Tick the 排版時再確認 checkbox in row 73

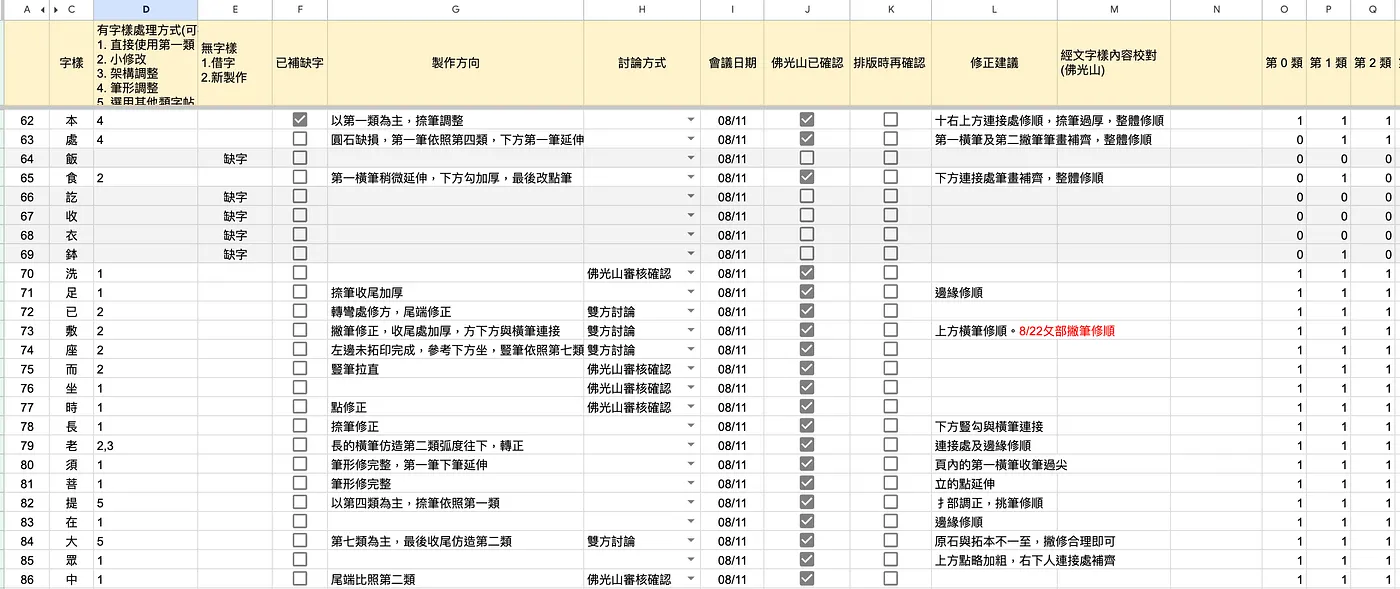[x=890, y=330]
